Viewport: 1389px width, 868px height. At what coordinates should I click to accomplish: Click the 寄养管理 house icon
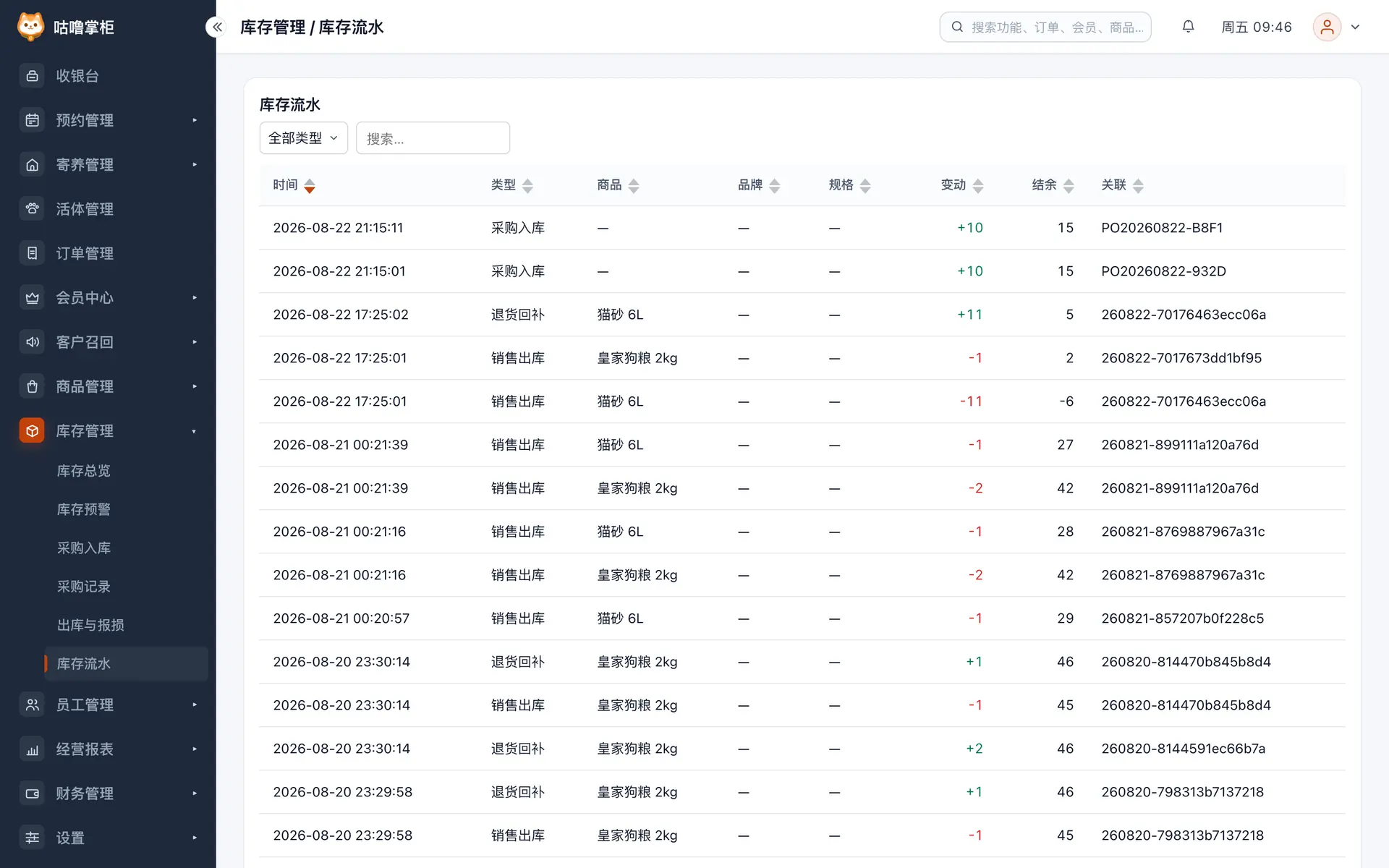pyautogui.click(x=32, y=165)
